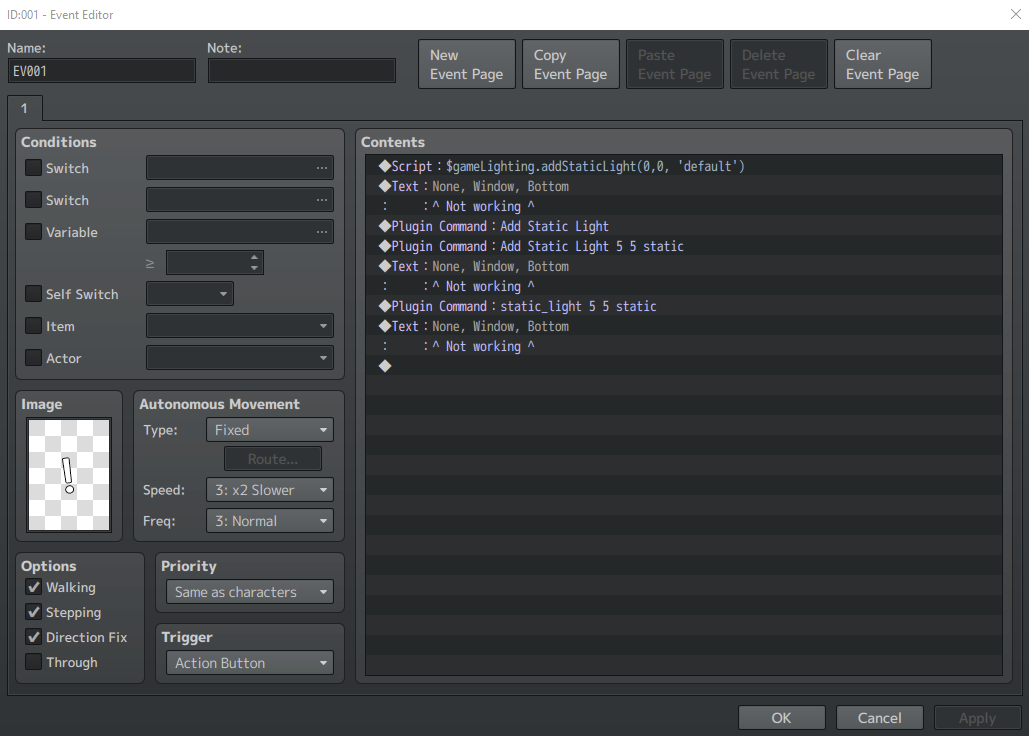Confirm with the OK button

pos(782,718)
